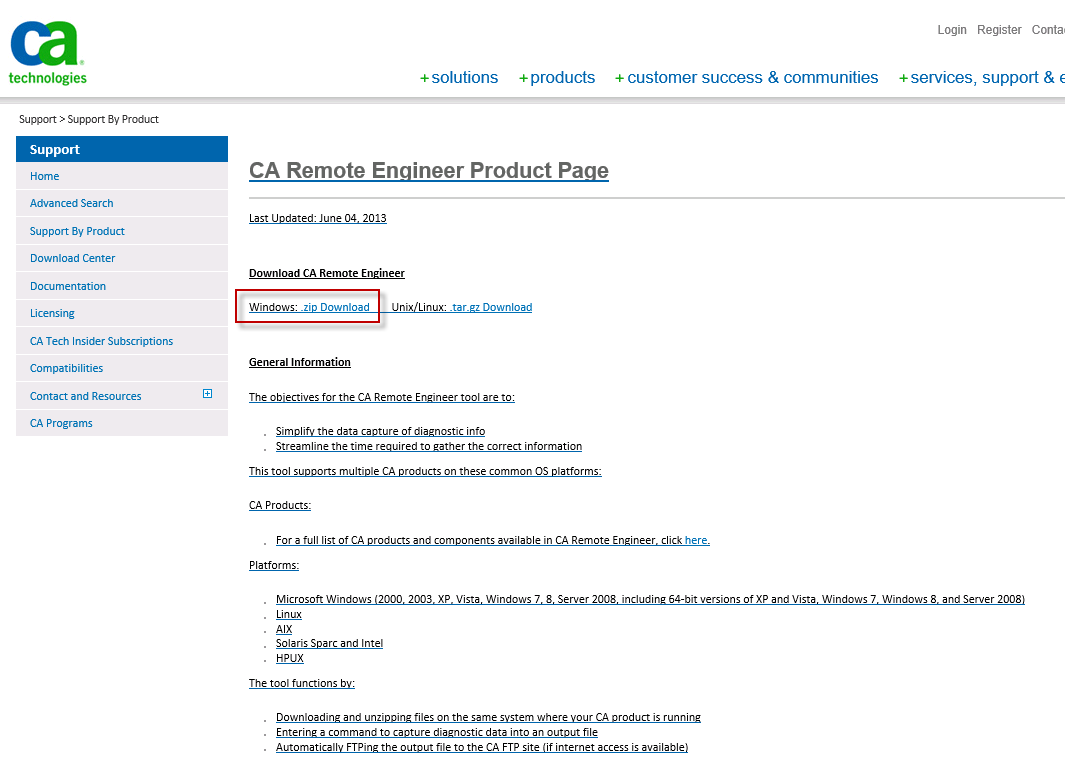The image size is (1065, 761).
Task: Click the Register link
Action: pos(999,30)
